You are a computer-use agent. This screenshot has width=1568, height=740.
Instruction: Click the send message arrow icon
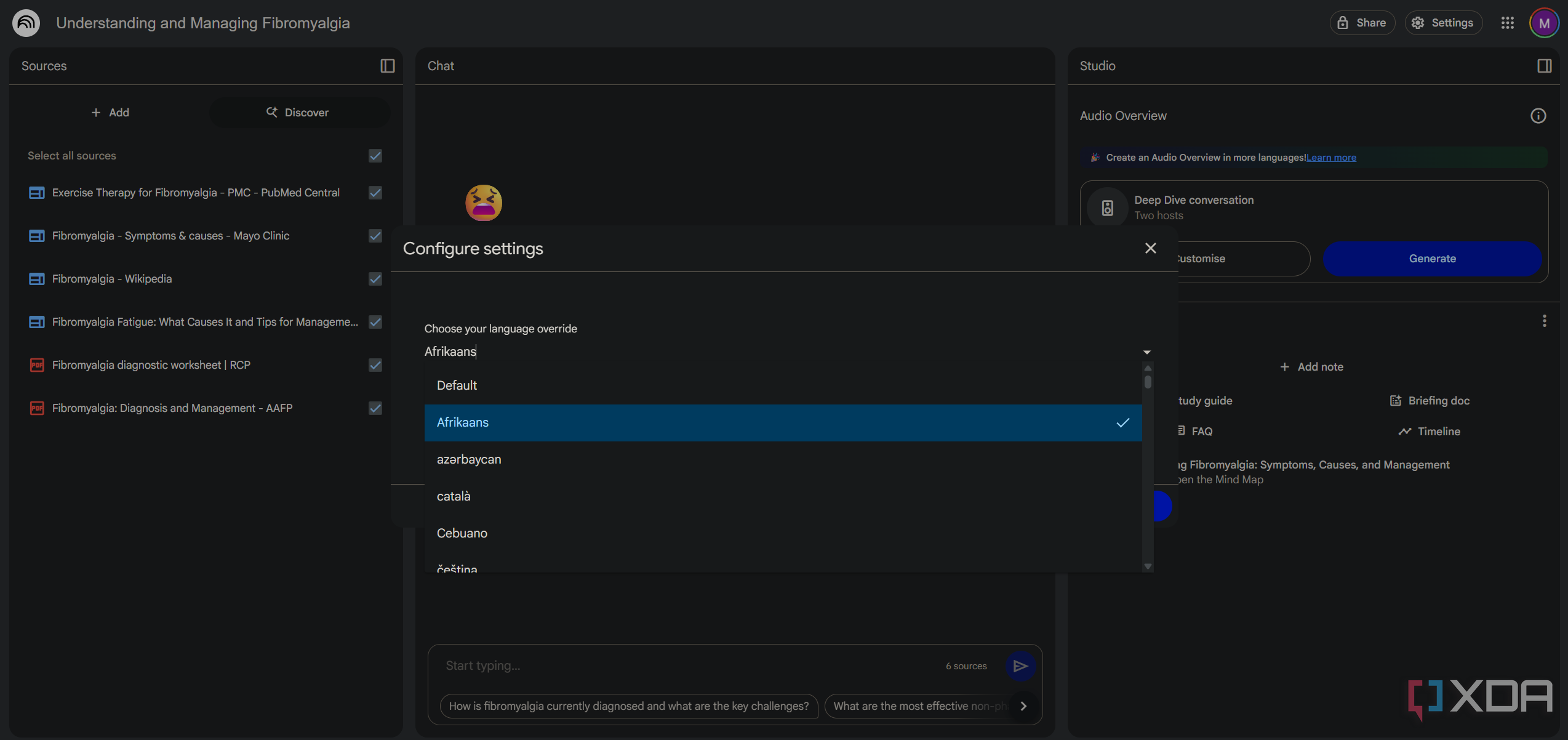click(x=1020, y=666)
